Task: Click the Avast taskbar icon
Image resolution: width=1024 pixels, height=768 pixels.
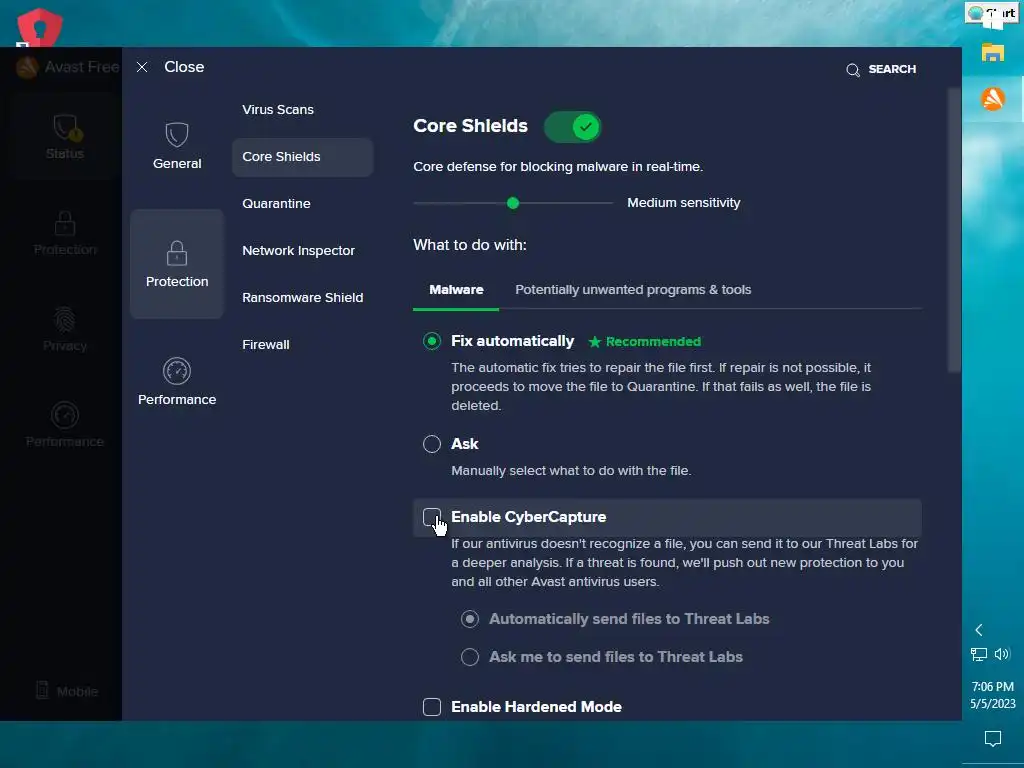Action: (993, 99)
